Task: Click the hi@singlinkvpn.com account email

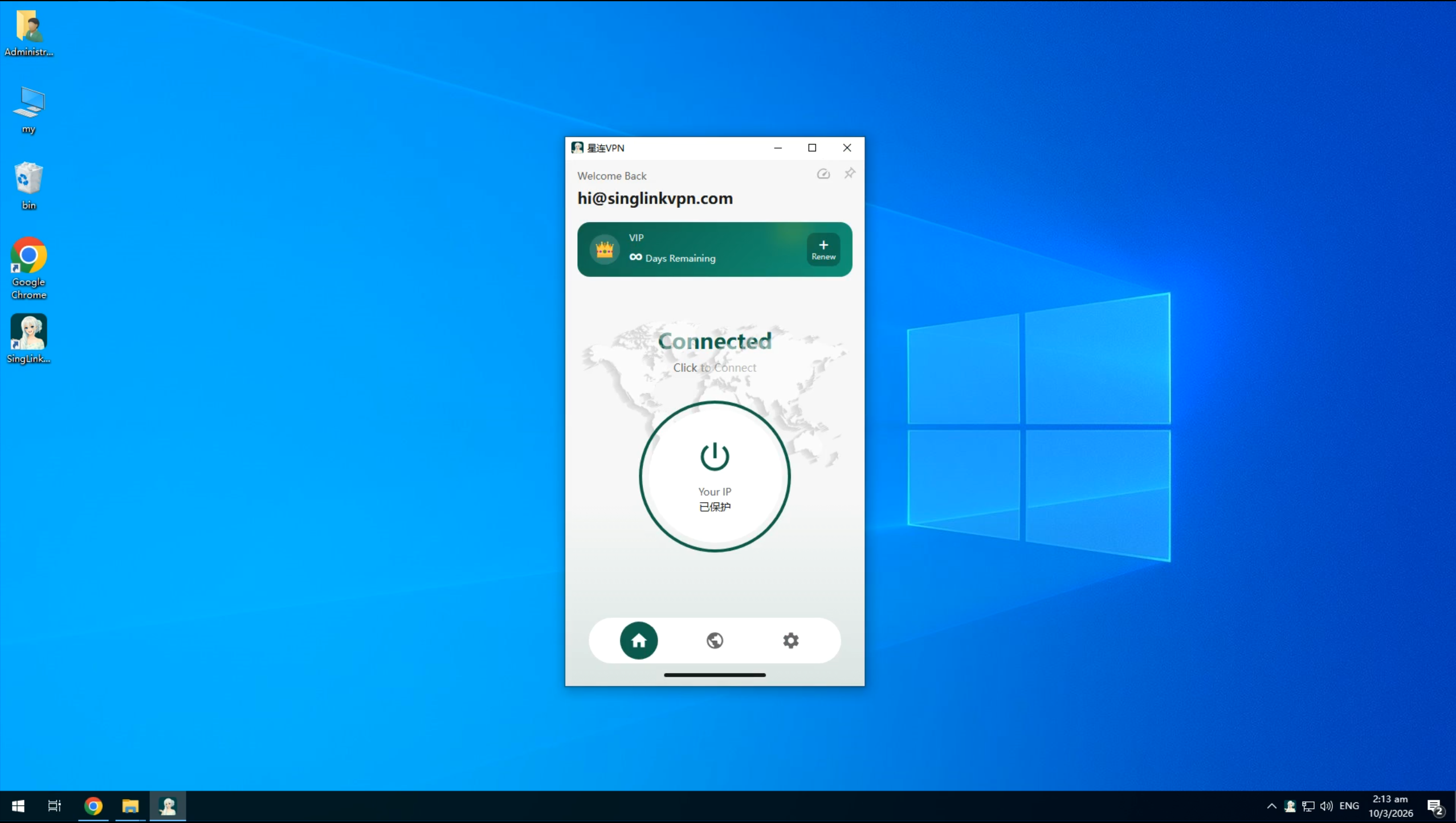Action: pos(655,198)
